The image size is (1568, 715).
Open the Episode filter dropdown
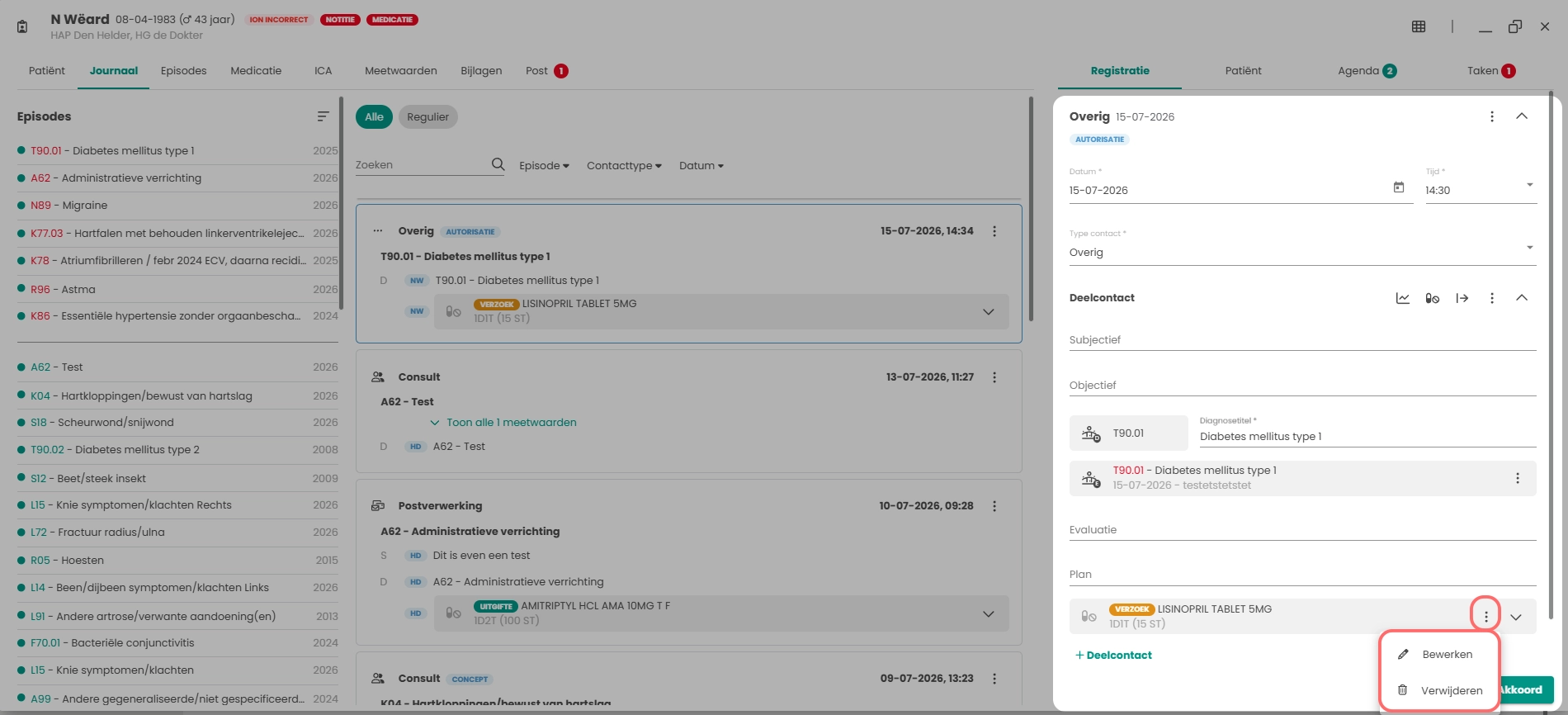(x=544, y=165)
